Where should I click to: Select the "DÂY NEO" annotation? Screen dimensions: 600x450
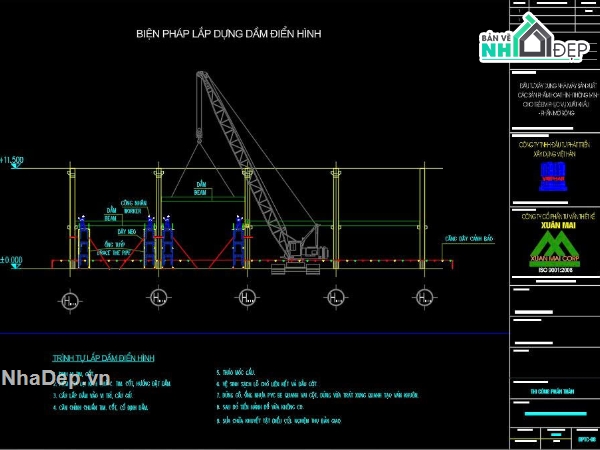point(127,232)
